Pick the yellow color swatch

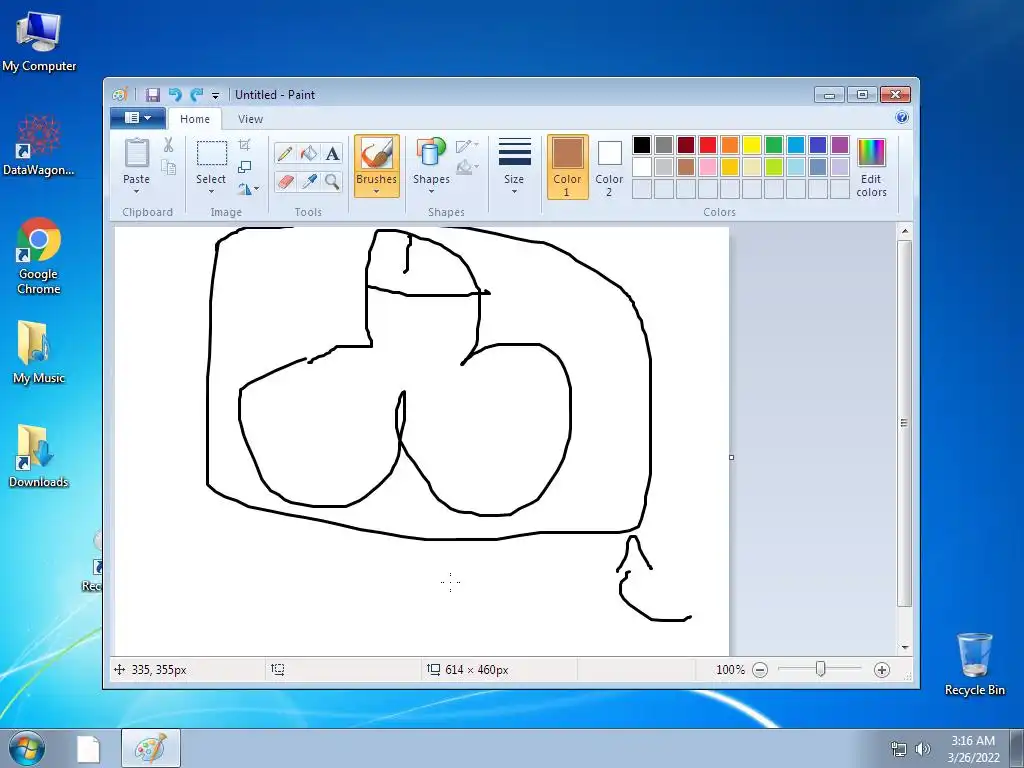[x=752, y=145]
